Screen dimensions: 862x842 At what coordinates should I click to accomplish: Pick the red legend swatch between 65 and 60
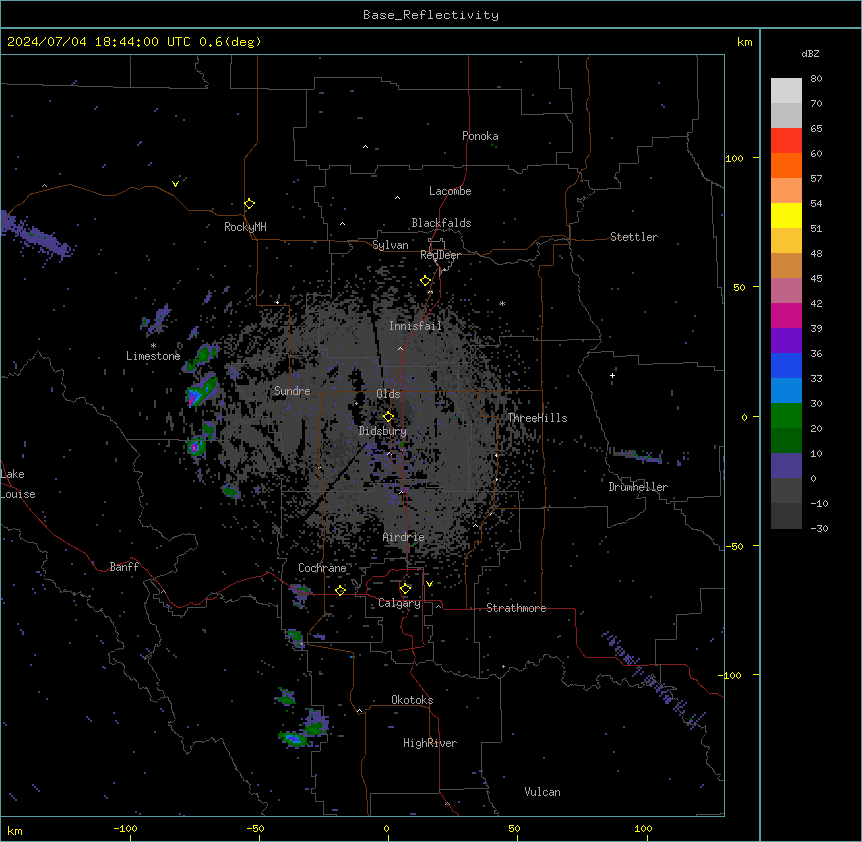click(x=786, y=141)
